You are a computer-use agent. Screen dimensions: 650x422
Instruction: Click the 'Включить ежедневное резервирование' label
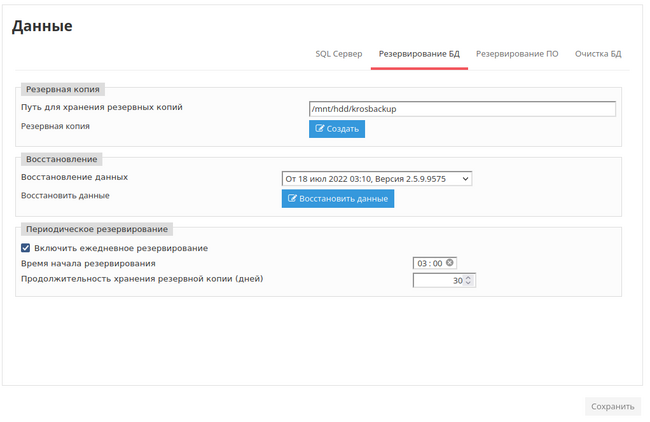(120, 248)
